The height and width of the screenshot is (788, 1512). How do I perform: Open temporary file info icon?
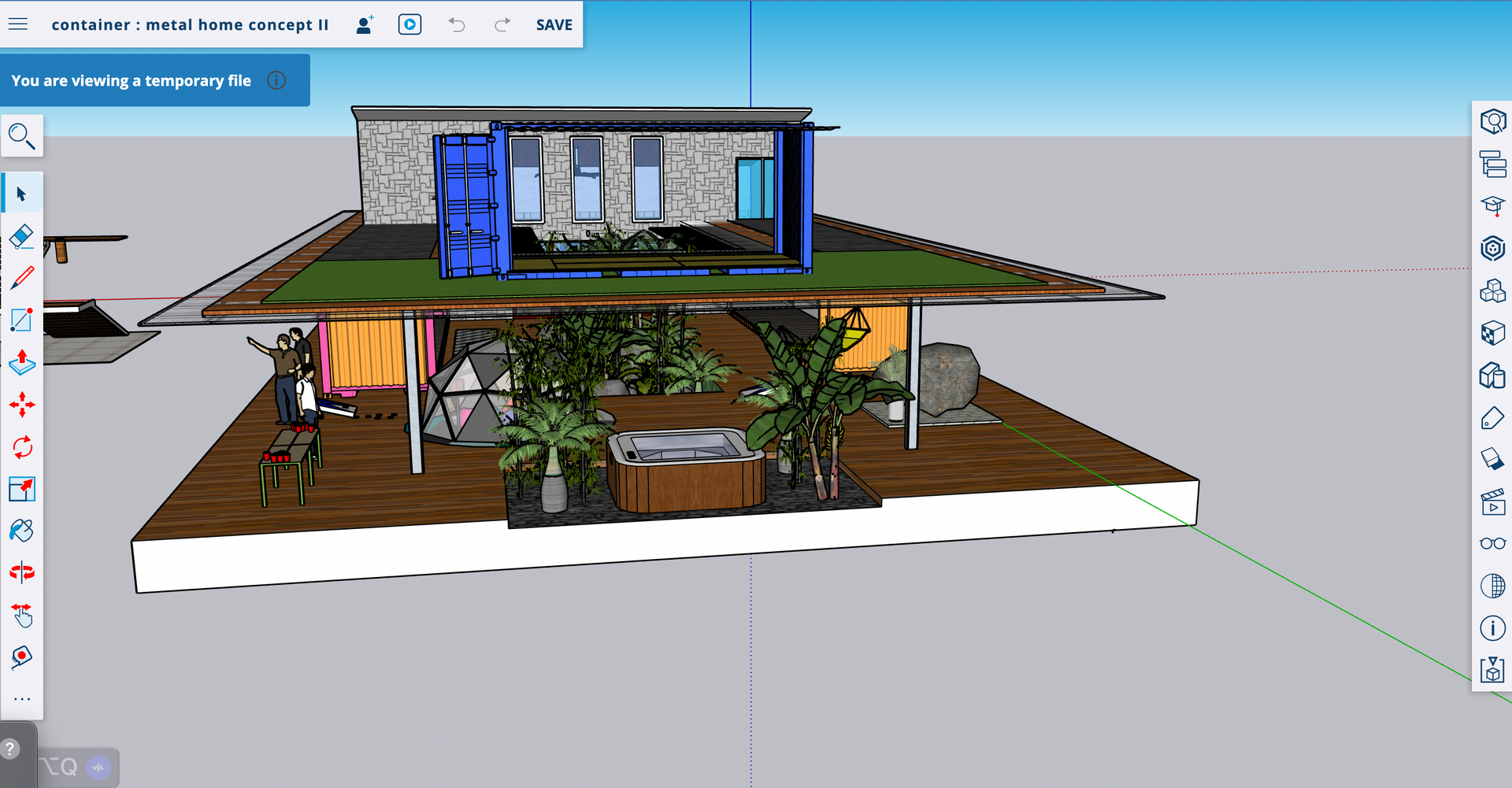click(x=276, y=80)
